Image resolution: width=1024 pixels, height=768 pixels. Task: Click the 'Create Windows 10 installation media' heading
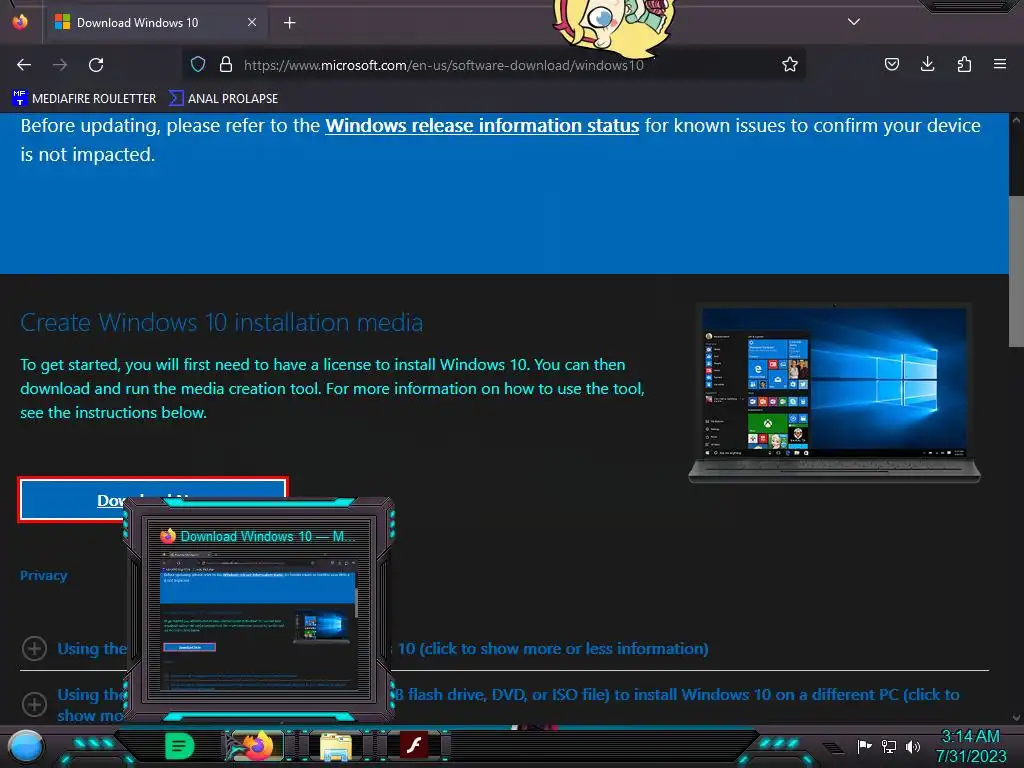pyautogui.click(x=221, y=323)
